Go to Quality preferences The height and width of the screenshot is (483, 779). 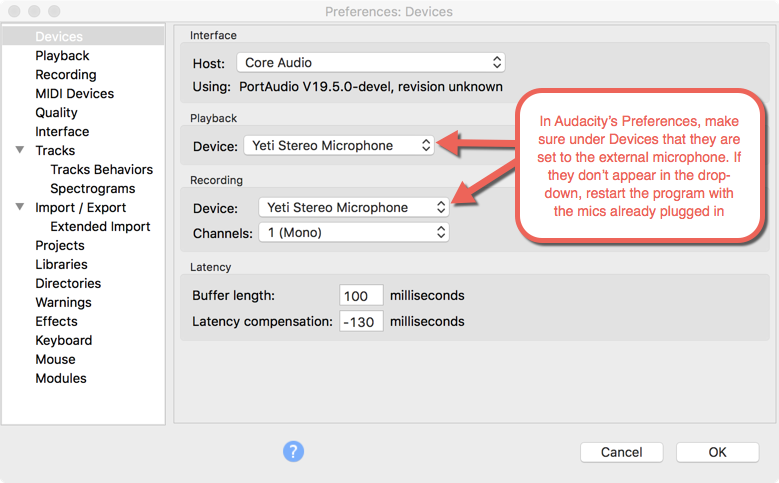pos(56,113)
